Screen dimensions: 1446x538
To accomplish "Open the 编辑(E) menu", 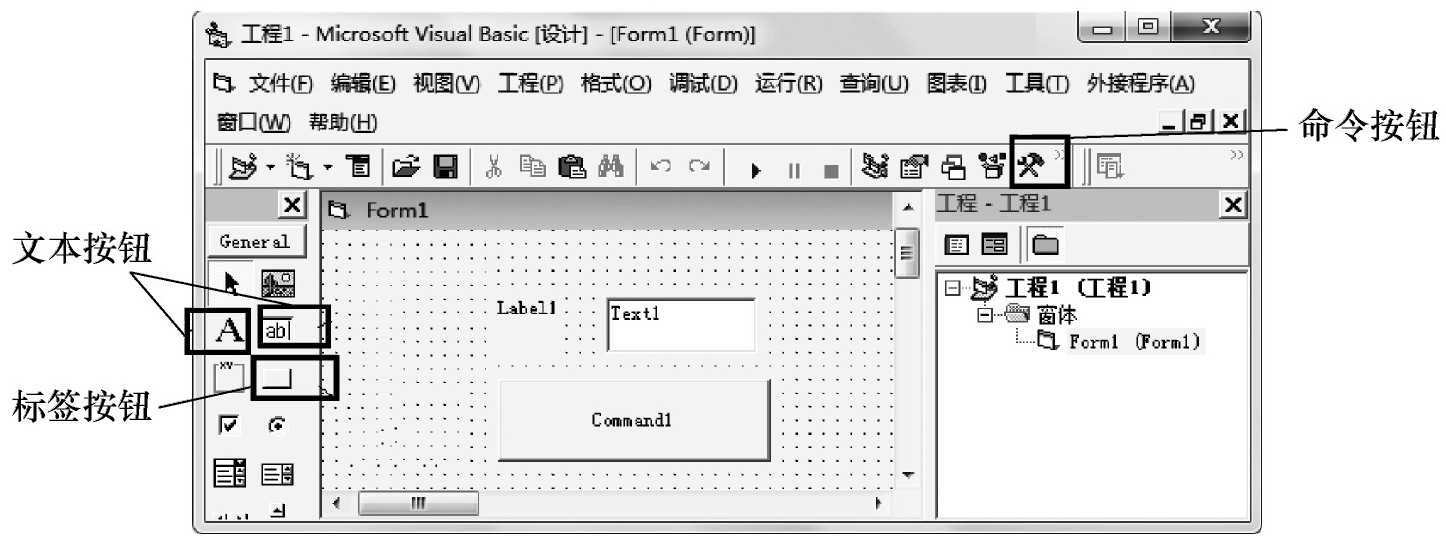I will click(x=363, y=84).
